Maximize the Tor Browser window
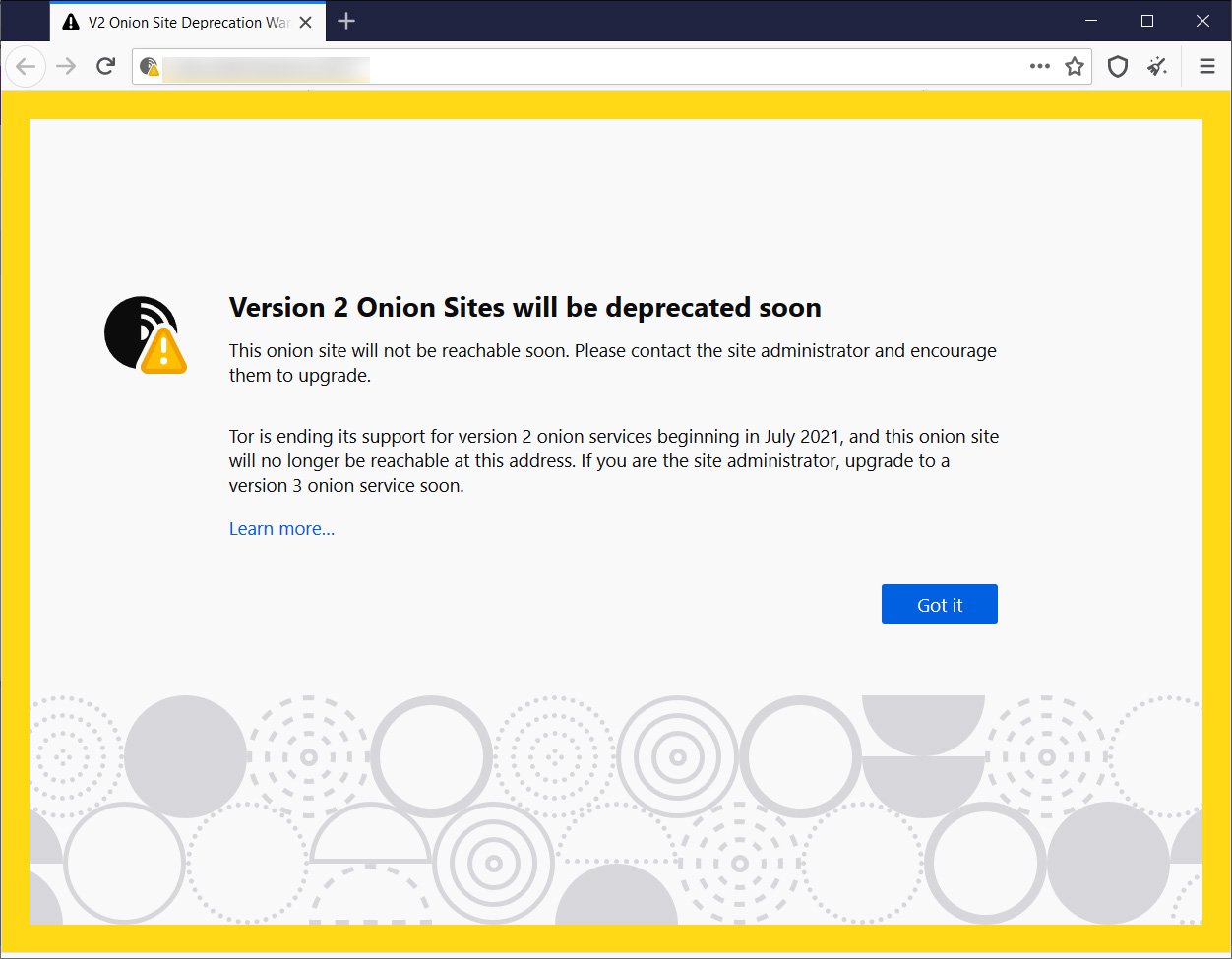 click(1146, 21)
